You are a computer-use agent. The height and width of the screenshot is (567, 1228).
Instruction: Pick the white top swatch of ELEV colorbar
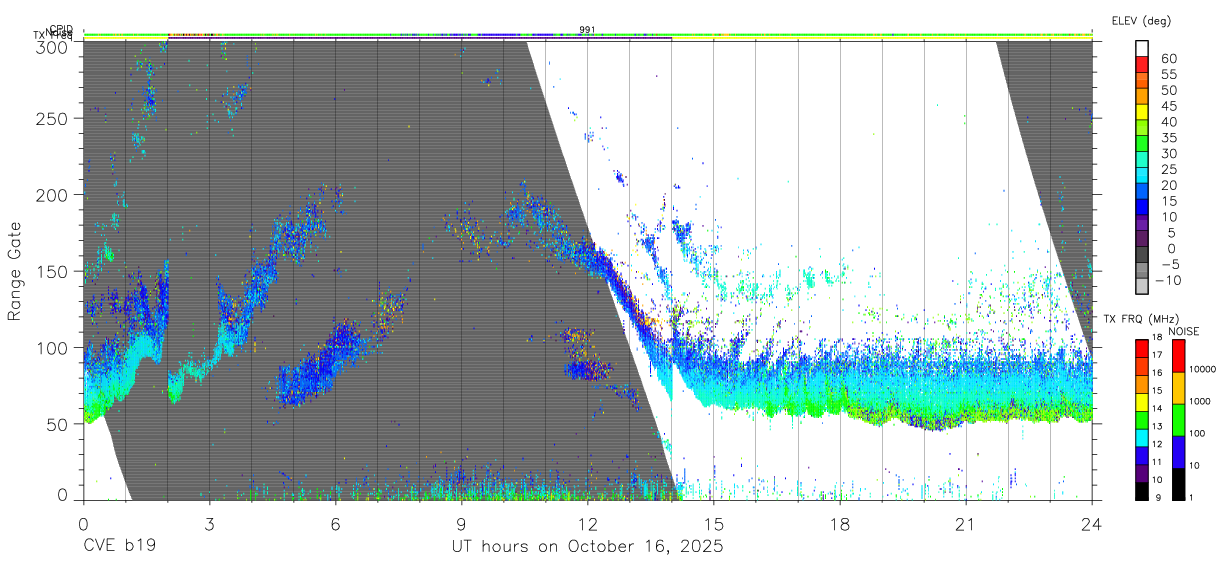pos(1141,48)
